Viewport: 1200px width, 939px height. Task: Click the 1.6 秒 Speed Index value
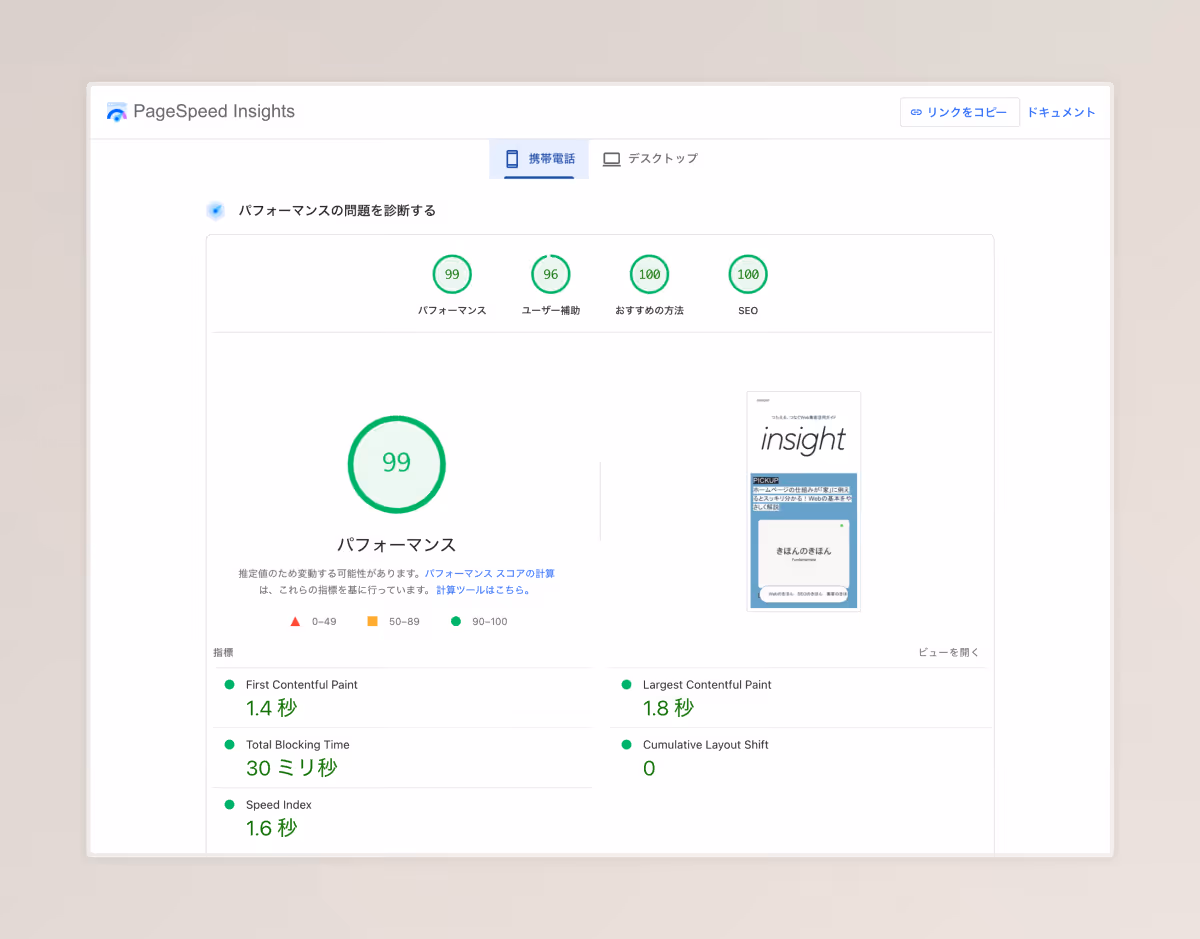tap(272, 828)
